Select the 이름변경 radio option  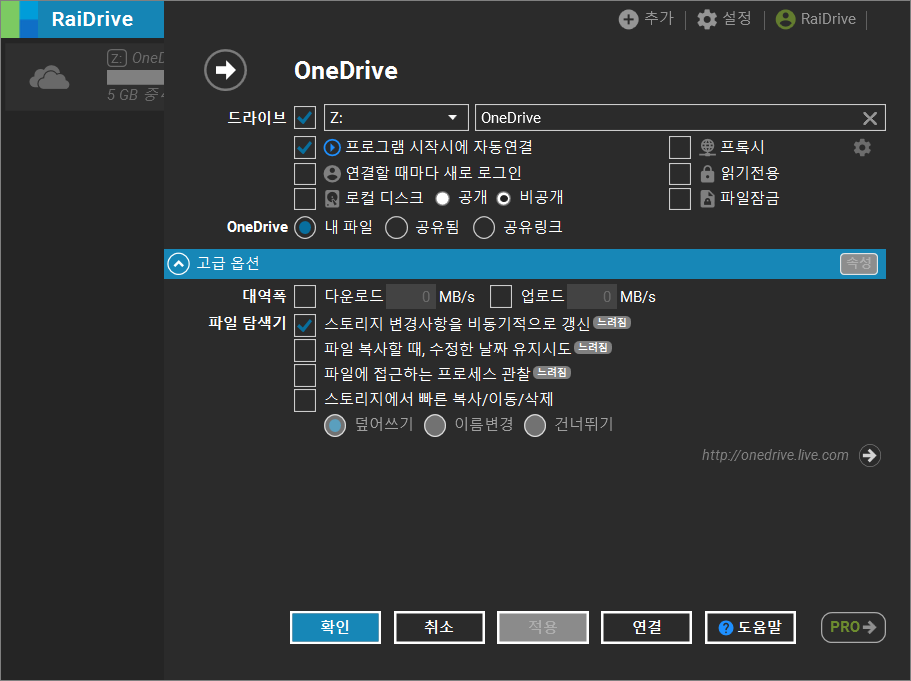click(435, 425)
